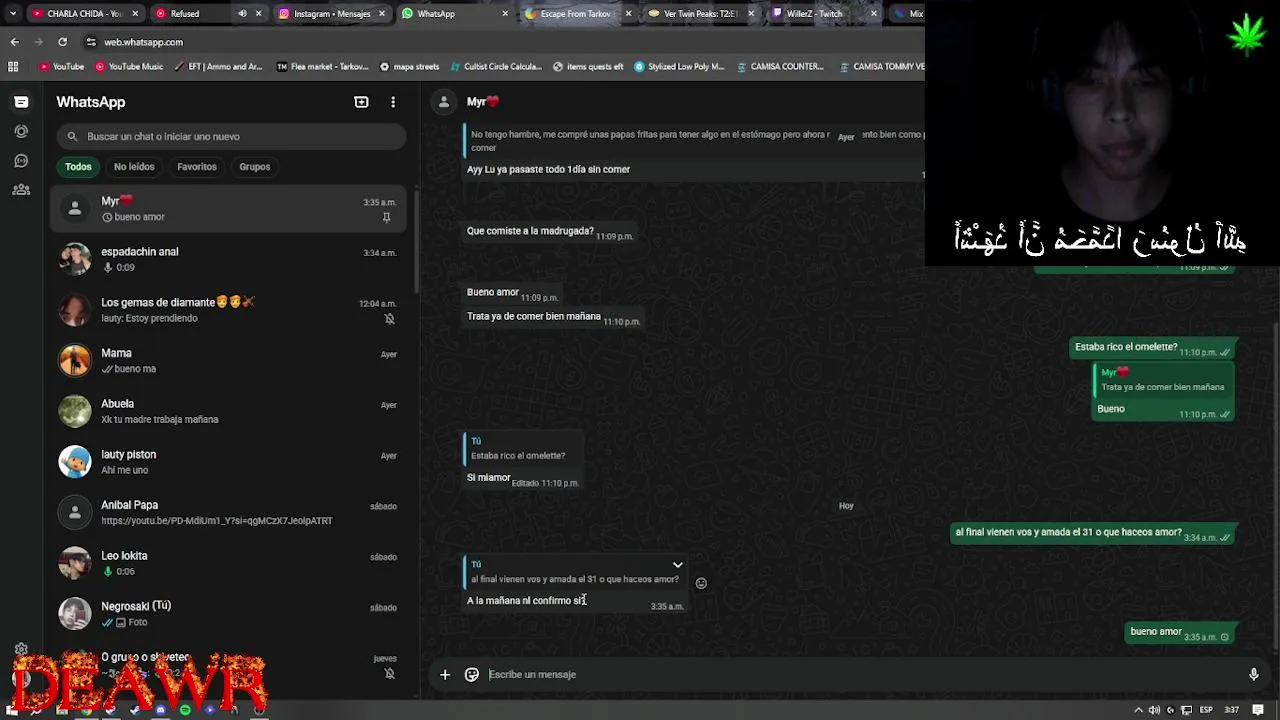Open site info icon in address bar

click(91, 42)
